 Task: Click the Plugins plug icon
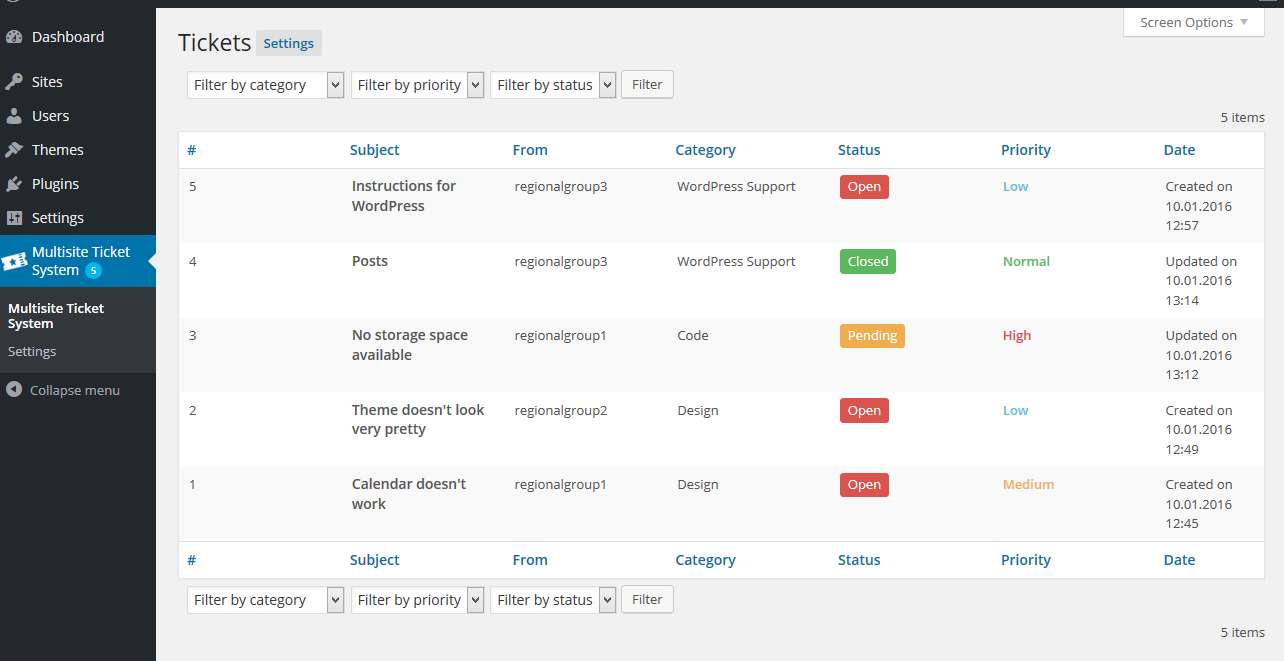[14, 184]
